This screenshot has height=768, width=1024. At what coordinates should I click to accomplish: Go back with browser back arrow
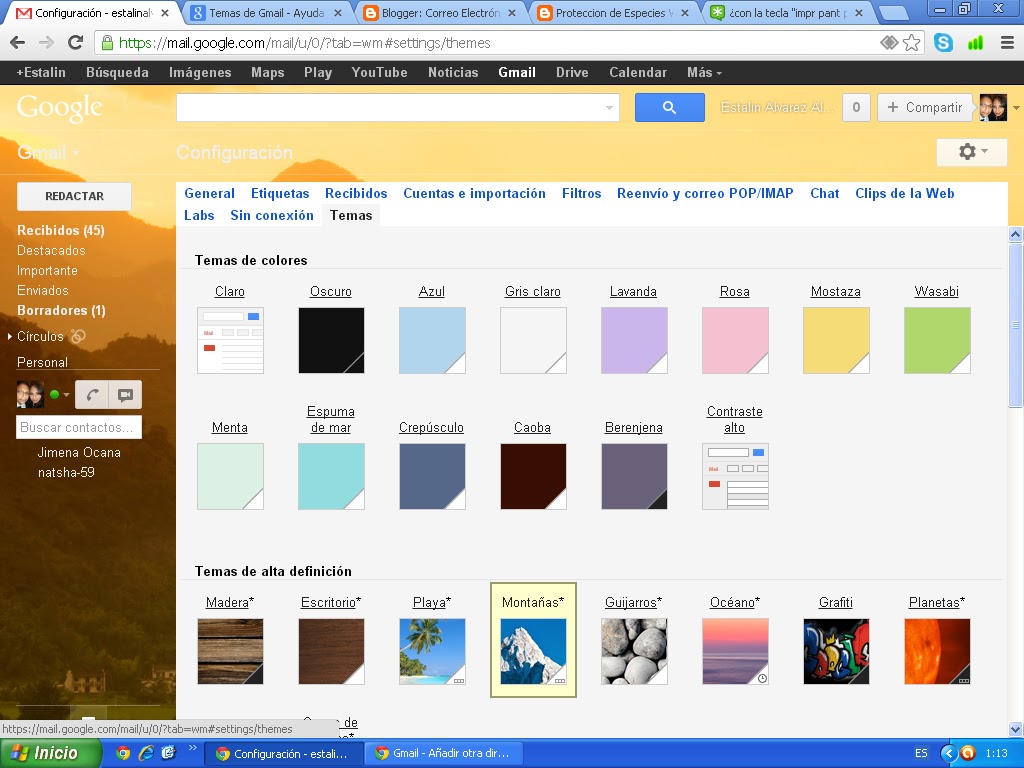18,43
